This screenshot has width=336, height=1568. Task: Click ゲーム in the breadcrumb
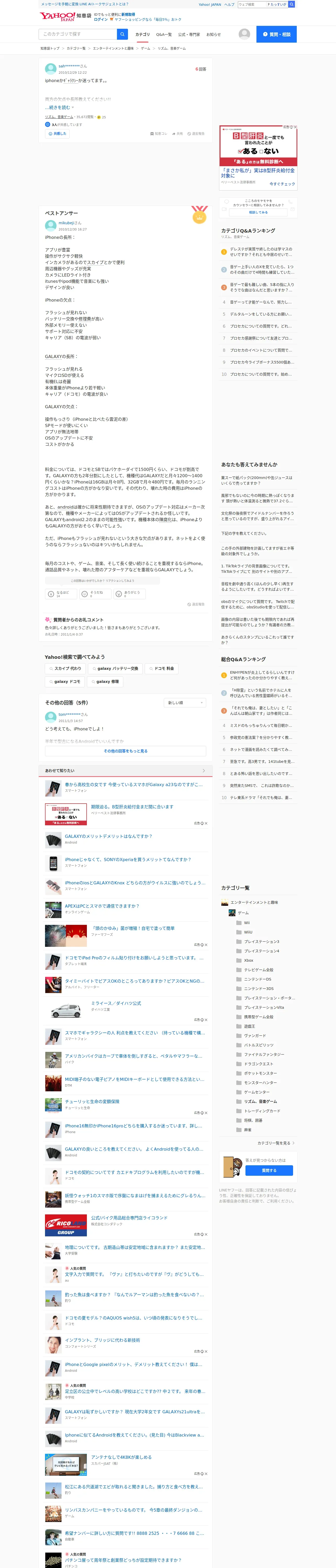tap(145, 48)
